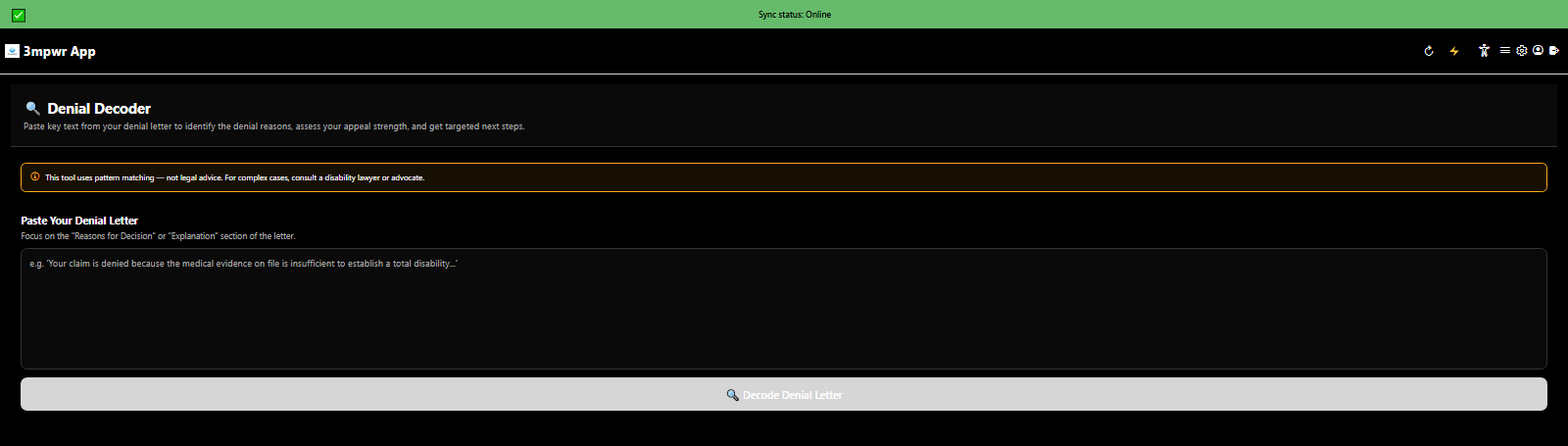Viewport: 1568px width, 446px height.
Task: Click the "Reasons for Decision" hint text
Action: [x=158, y=236]
